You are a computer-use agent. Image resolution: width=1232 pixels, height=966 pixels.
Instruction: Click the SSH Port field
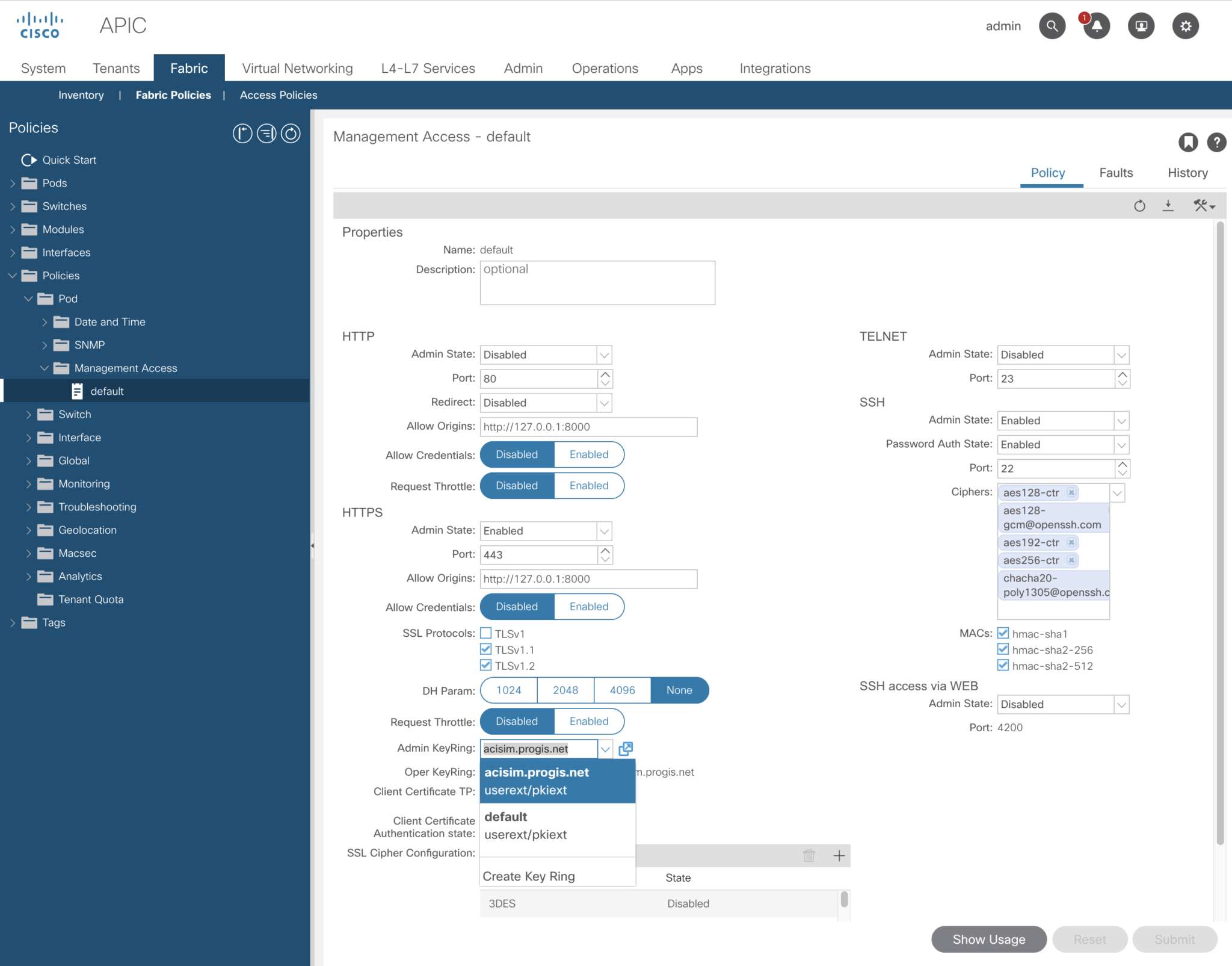point(1056,468)
